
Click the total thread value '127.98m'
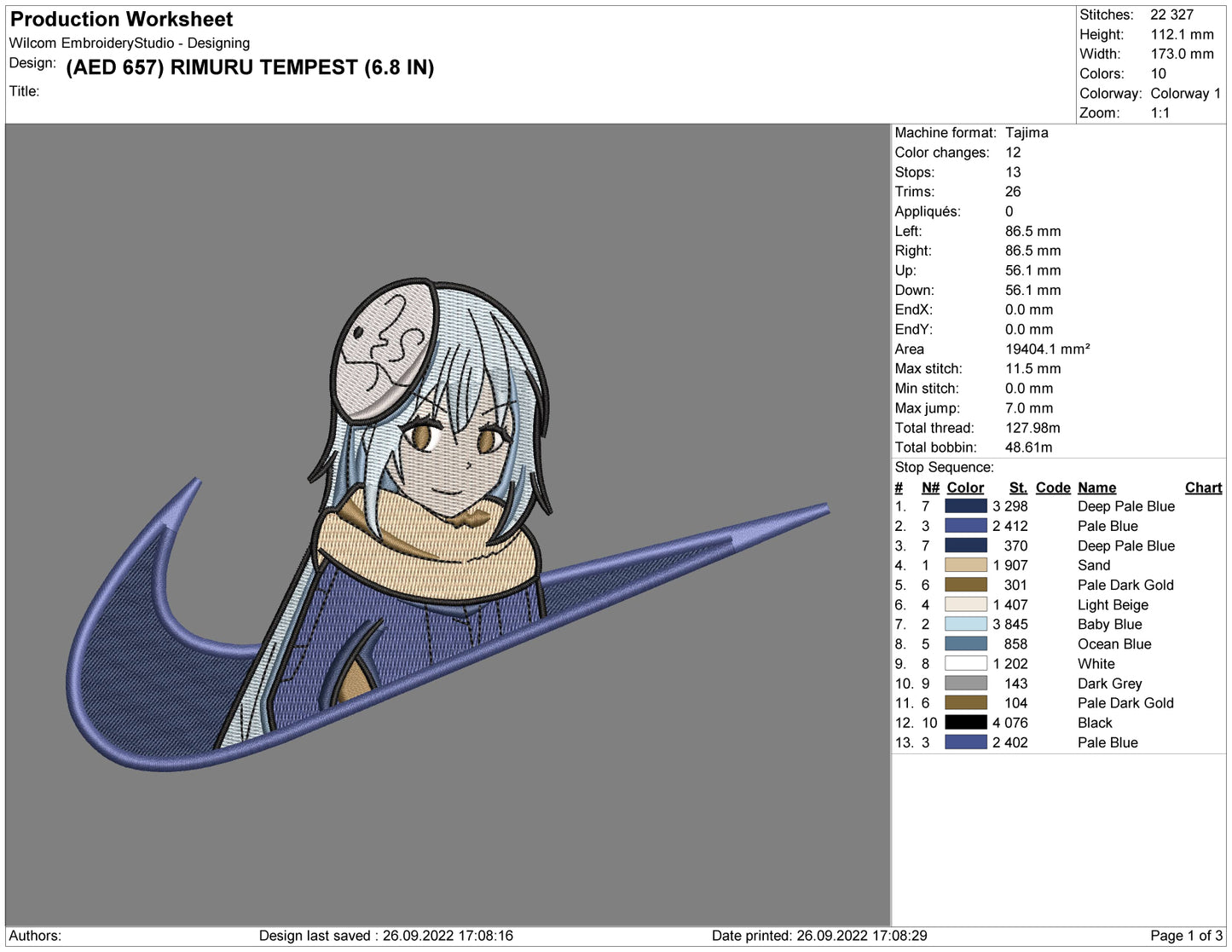[x=1032, y=428]
